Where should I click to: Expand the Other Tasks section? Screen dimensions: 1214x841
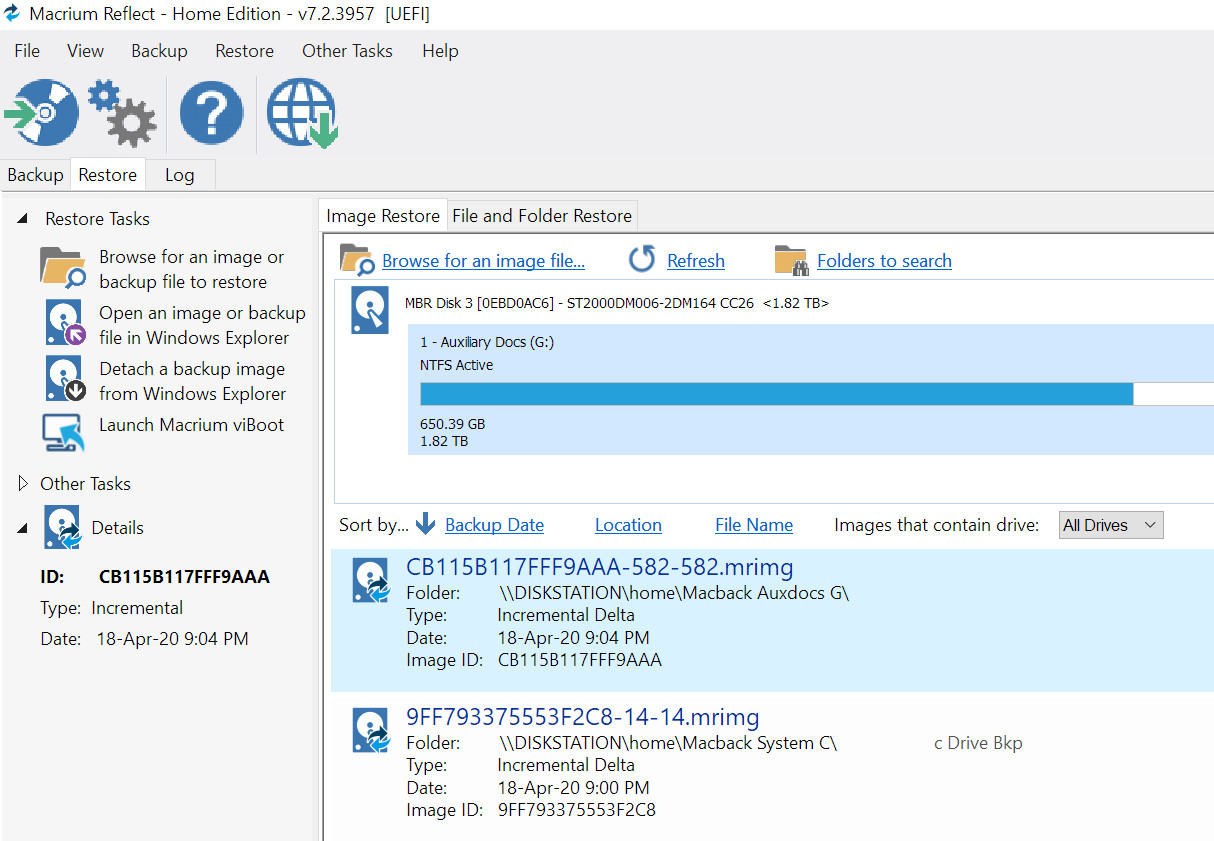tap(23, 484)
